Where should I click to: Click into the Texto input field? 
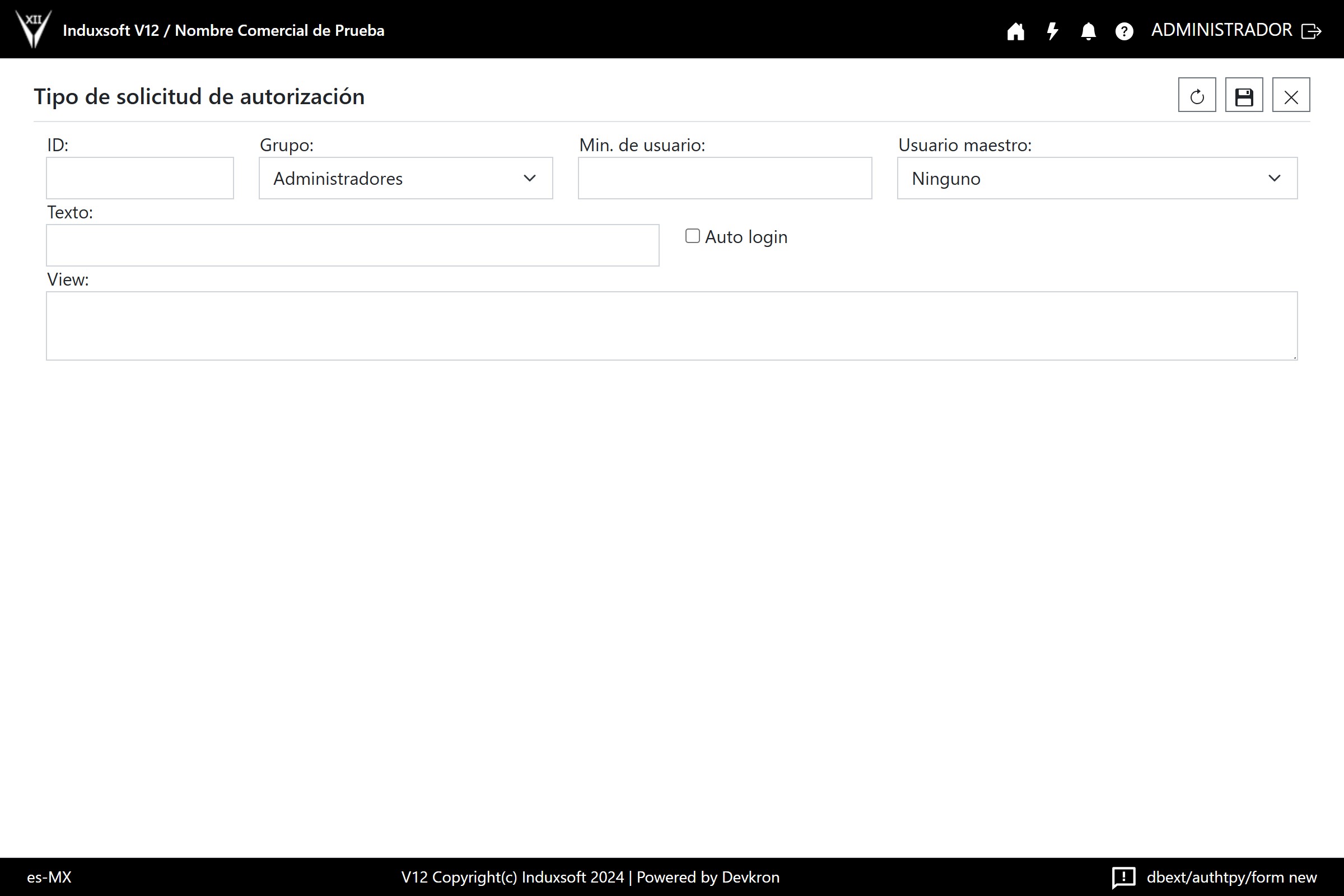point(352,245)
